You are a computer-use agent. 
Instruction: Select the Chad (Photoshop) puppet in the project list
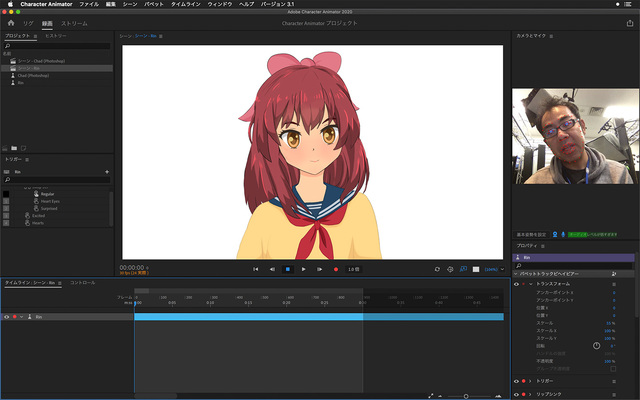32,75
